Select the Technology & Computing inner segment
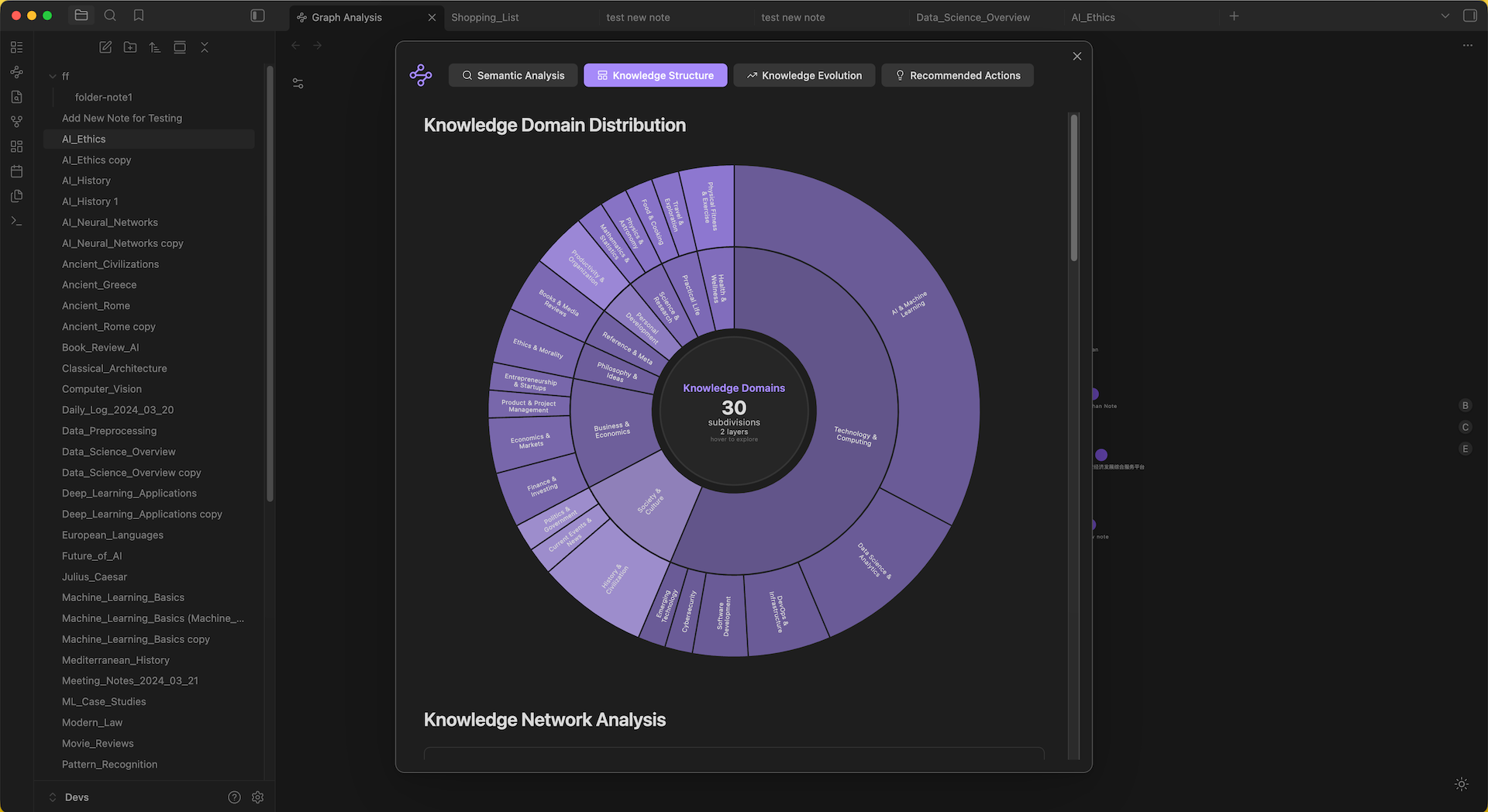The height and width of the screenshot is (812, 1488). click(854, 435)
